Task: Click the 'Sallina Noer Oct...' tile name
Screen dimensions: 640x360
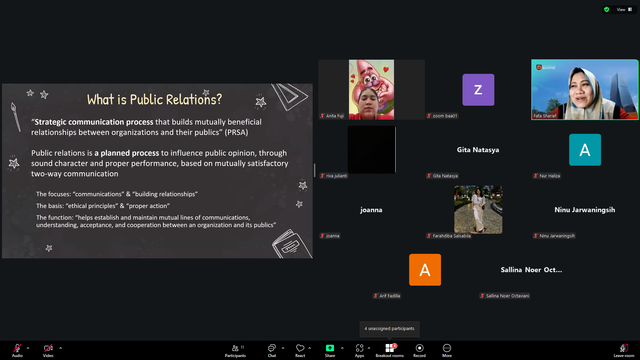Action: [531, 270]
